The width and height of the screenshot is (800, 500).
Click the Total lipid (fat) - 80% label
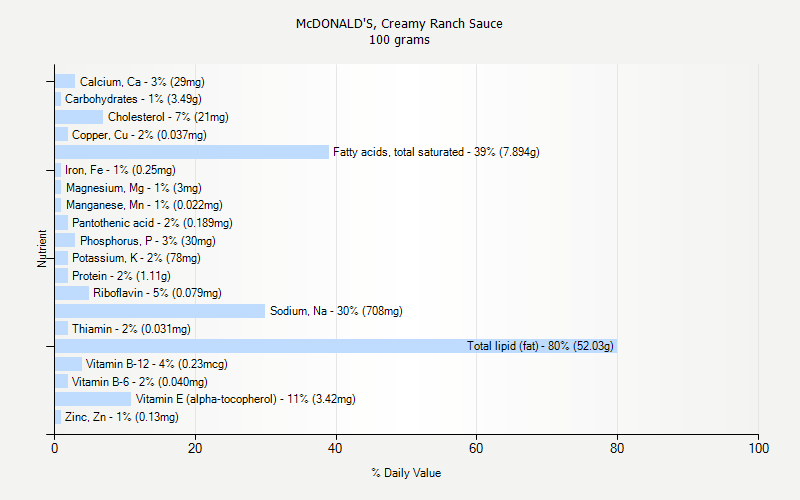[540, 346]
